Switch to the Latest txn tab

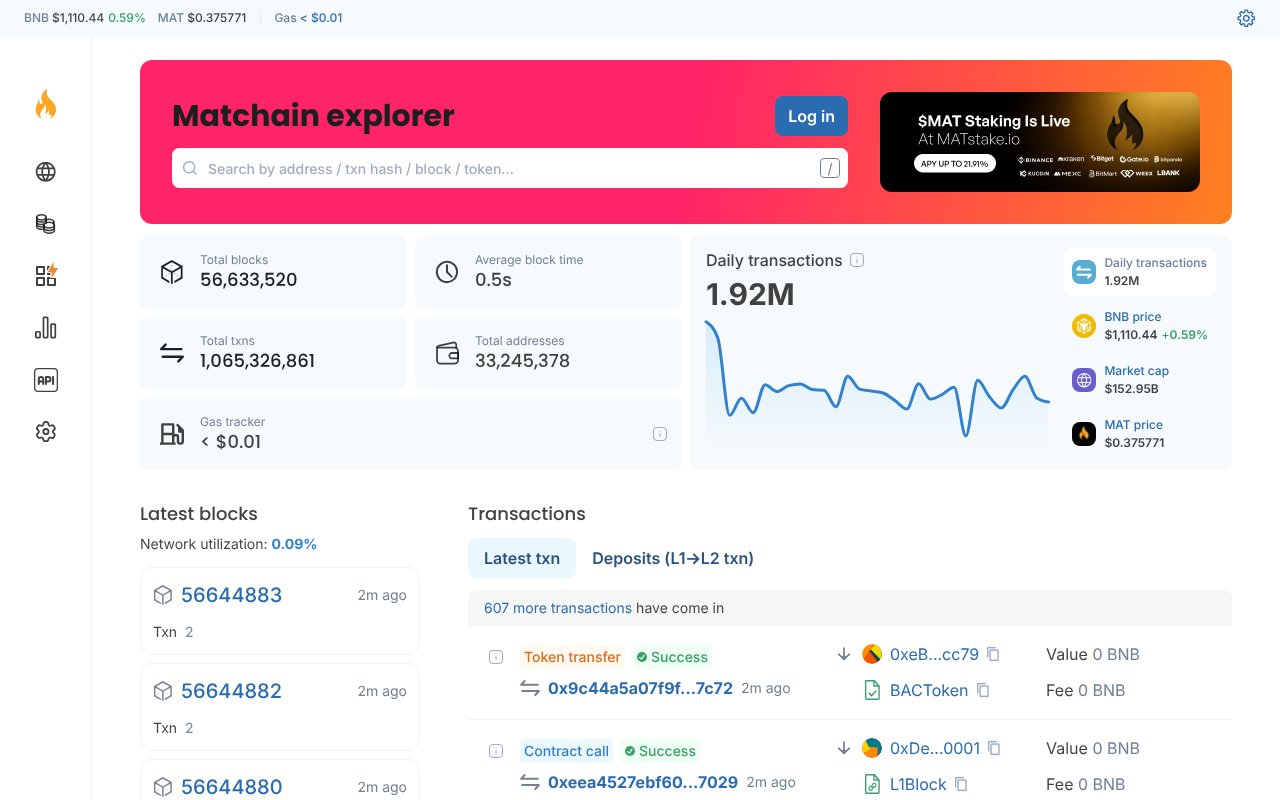(522, 558)
